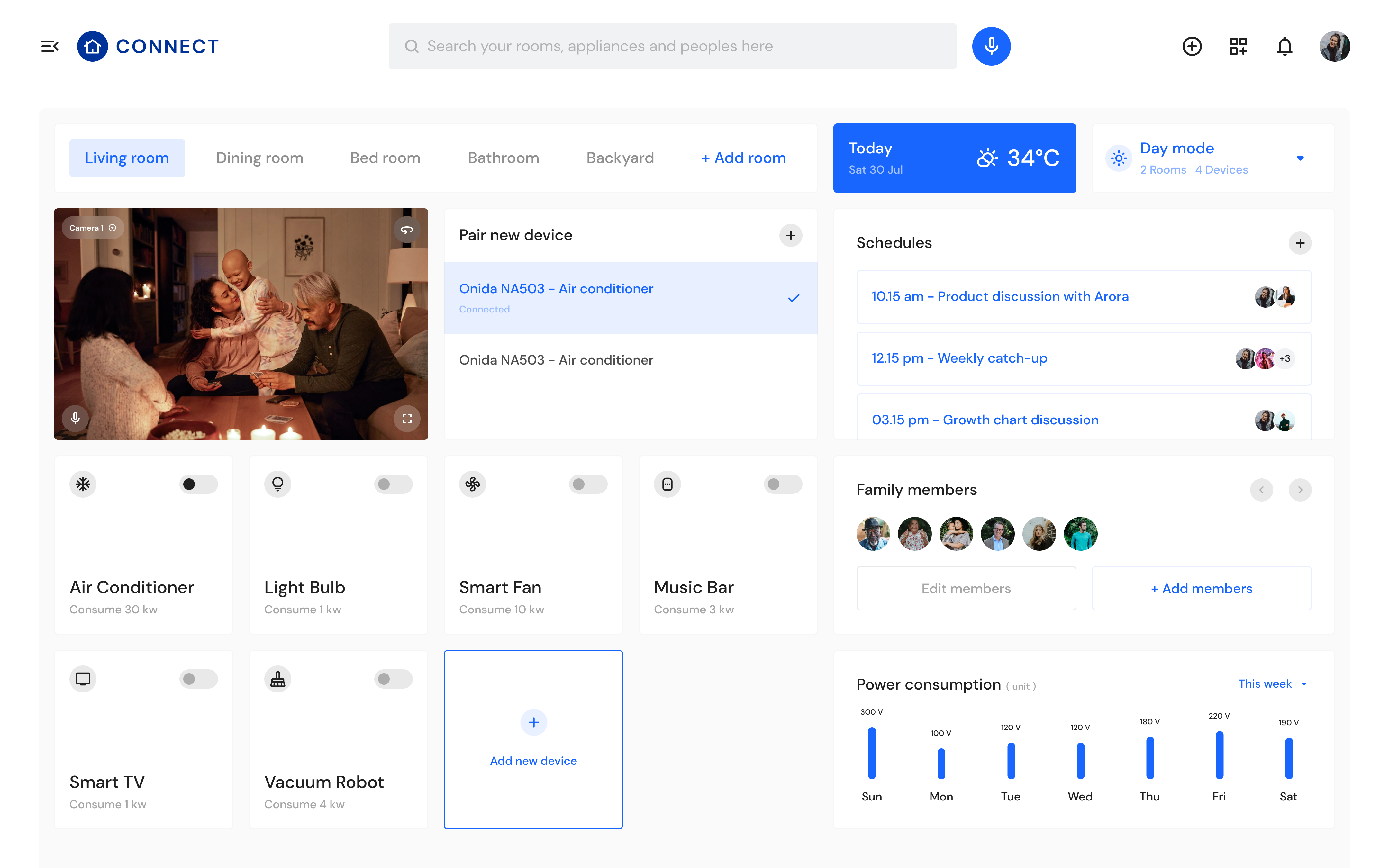Click plus icon next to Schedules

click(1300, 243)
